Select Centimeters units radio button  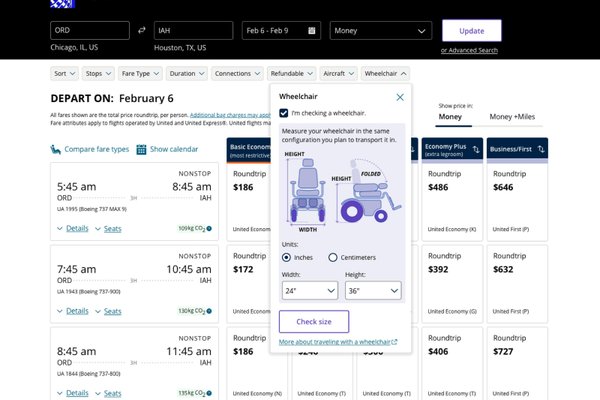[x=333, y=257]
